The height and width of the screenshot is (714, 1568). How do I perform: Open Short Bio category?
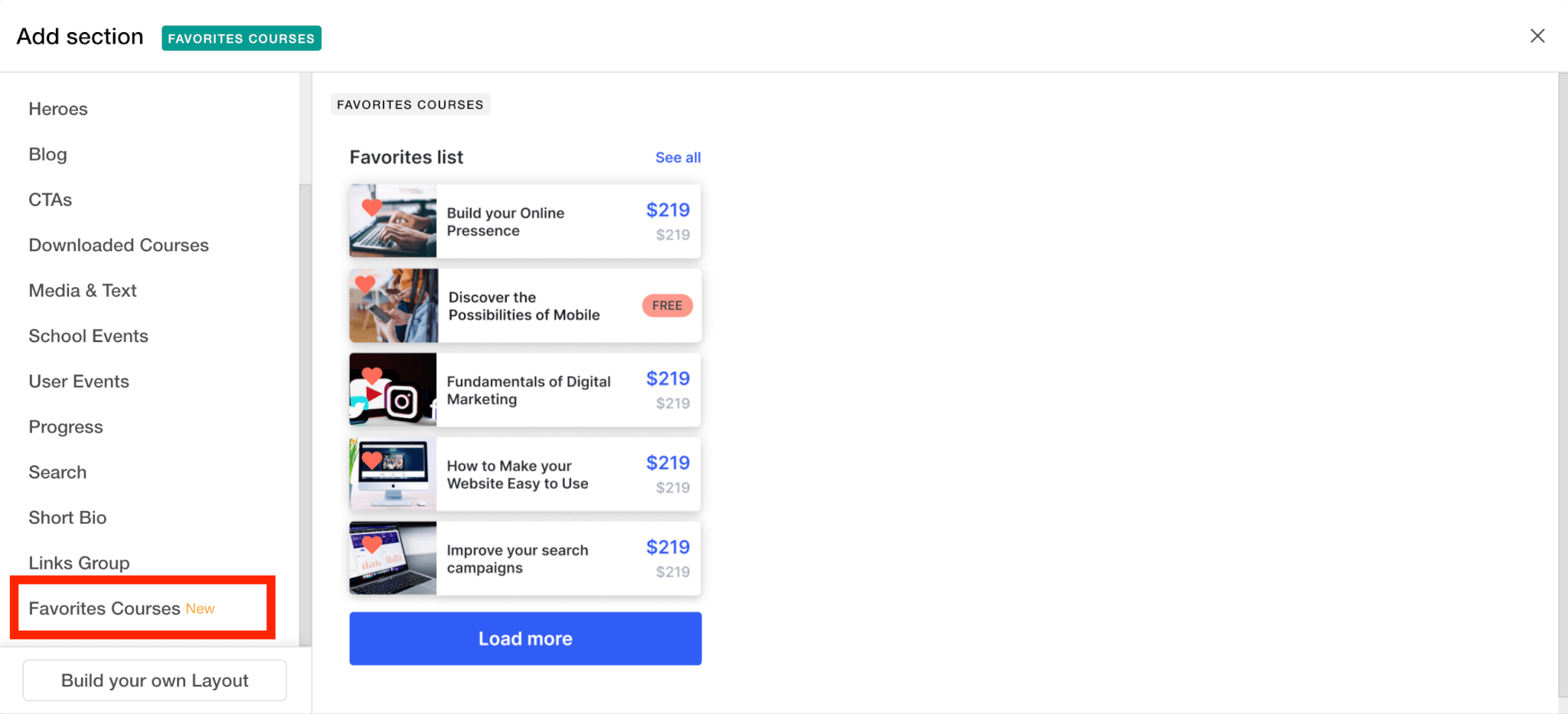(67, 517)
